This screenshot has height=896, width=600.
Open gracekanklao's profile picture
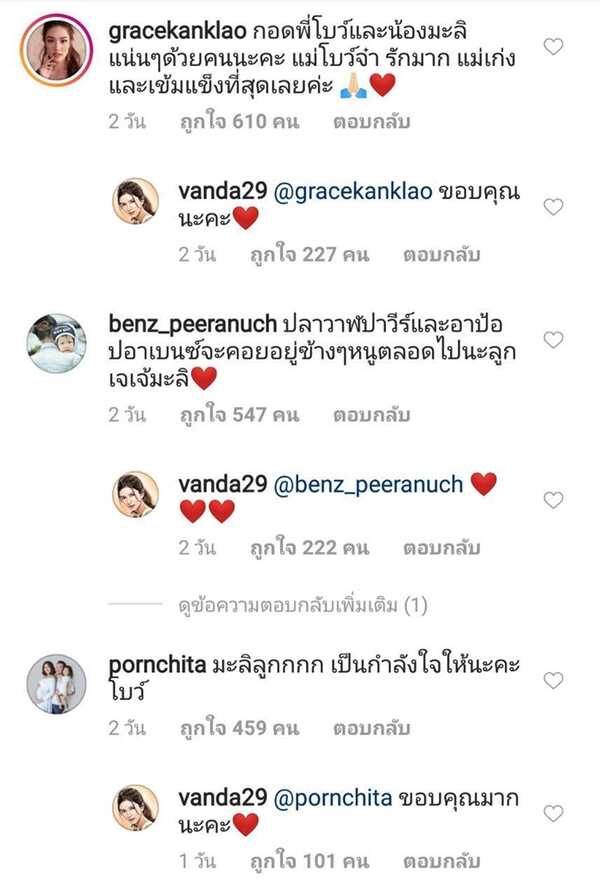click(x=56, y=50)
